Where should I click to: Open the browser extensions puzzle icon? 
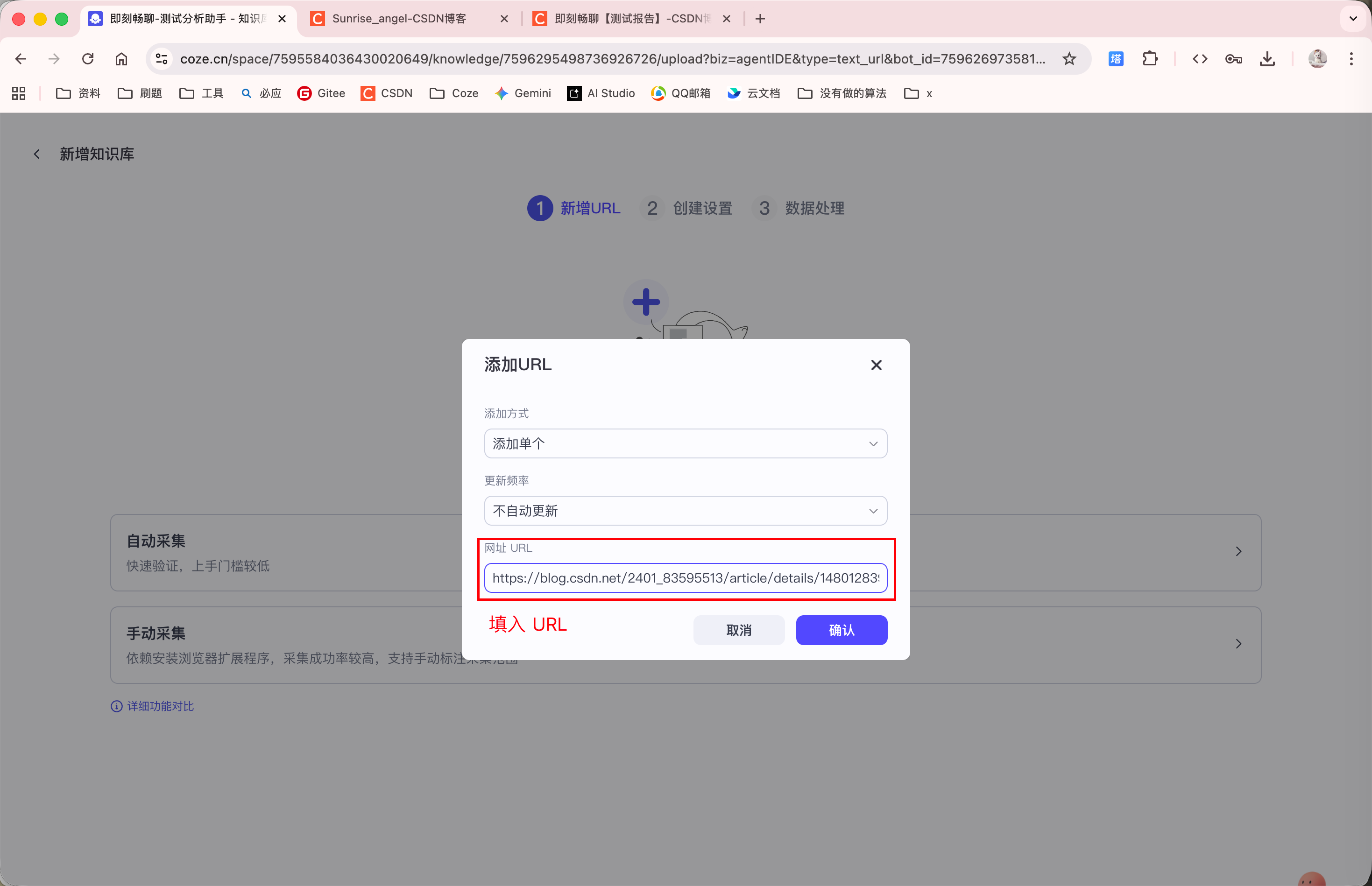(x=1149, y=59)
